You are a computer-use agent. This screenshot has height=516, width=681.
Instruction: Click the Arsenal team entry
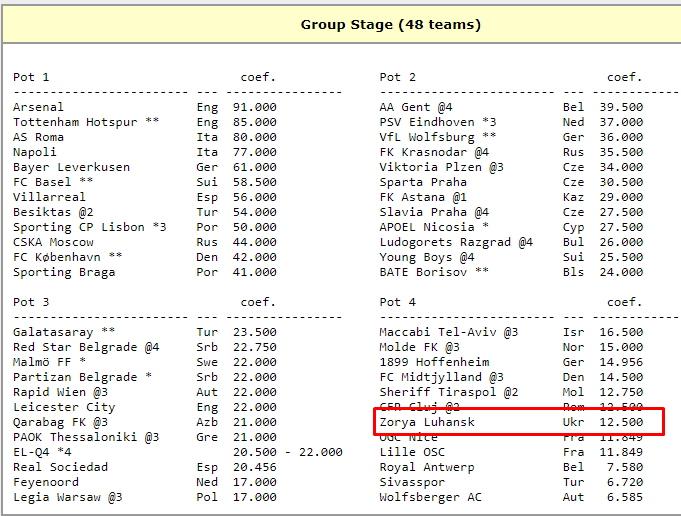(38, 107)
